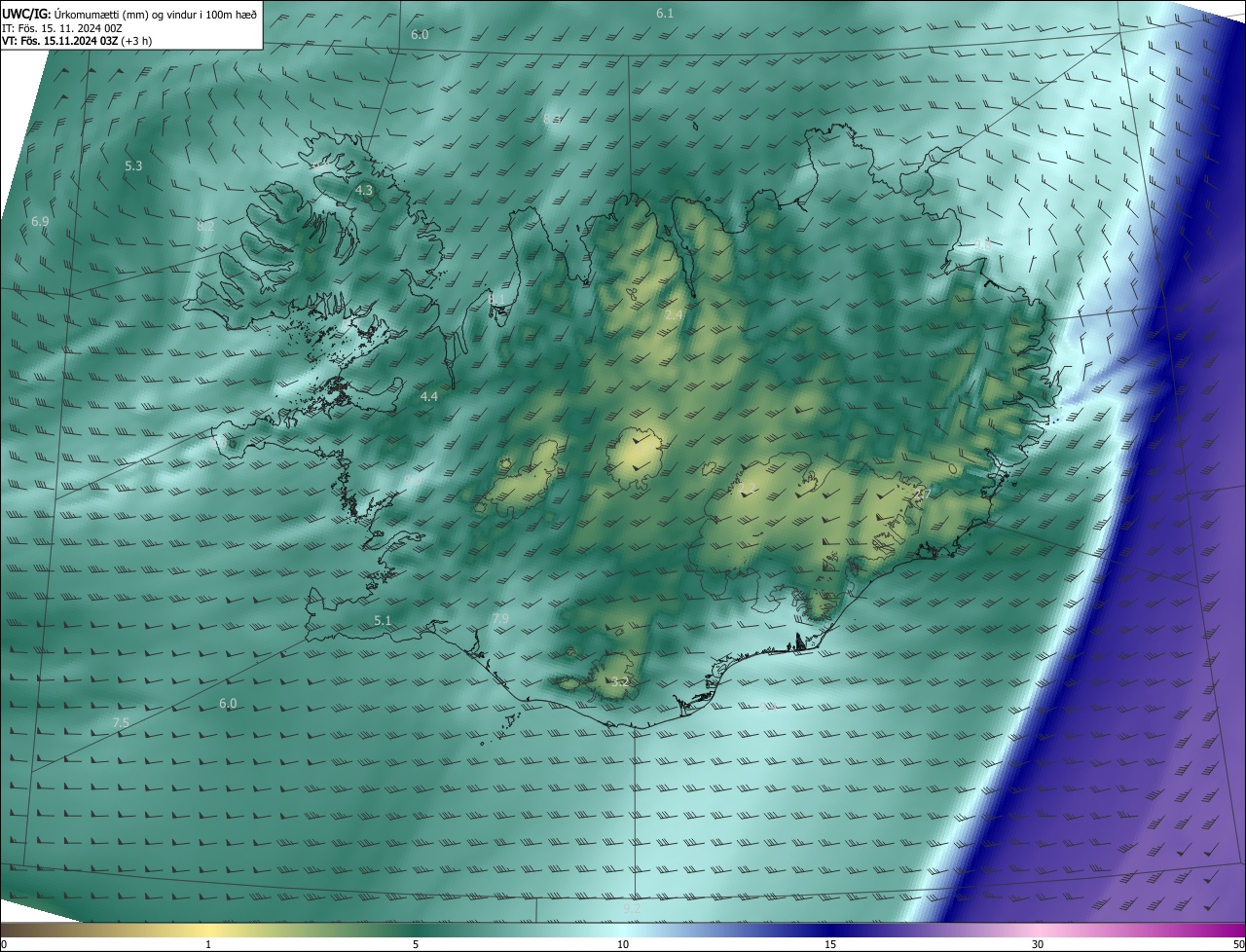The image size is (1246, 952).
Task: Click the 30 tick label on the color scale
Action: [1038, 944]
